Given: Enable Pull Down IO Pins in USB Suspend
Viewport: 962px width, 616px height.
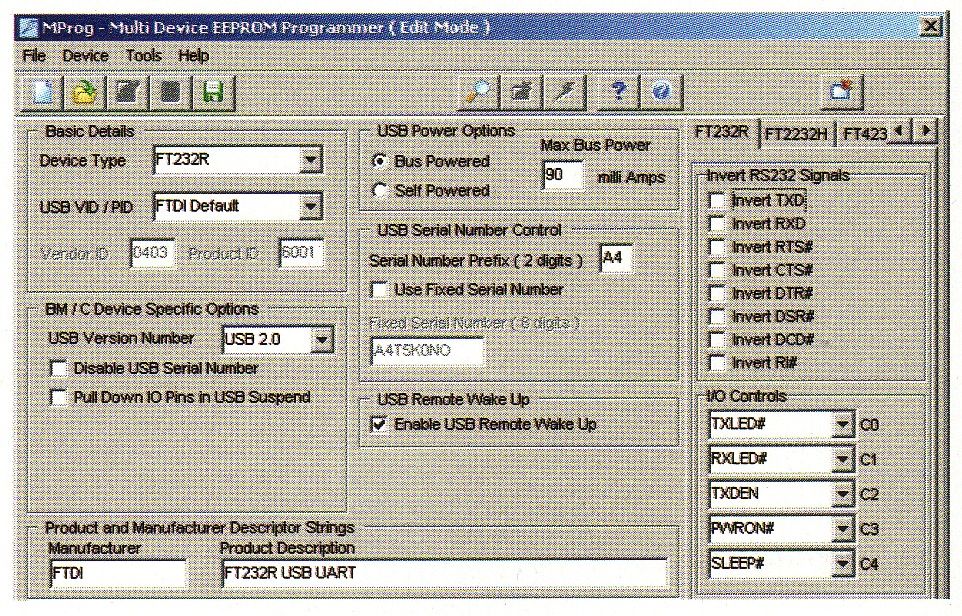Looking at the screenshot, I should (x=58, y=398).
